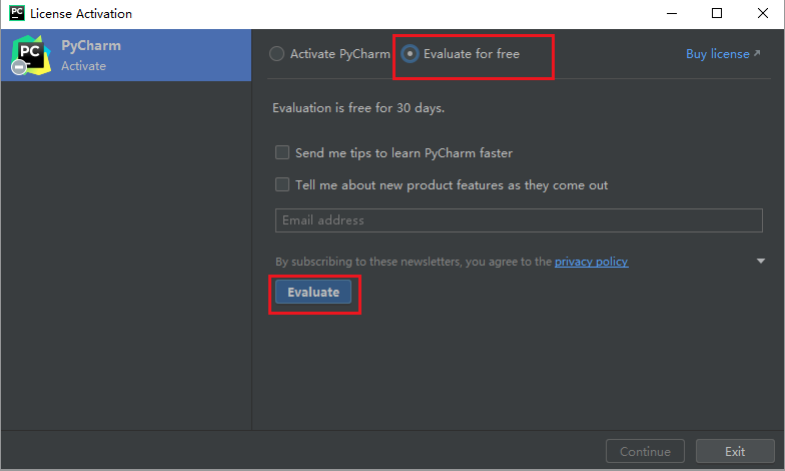Choose the Evaluate for free radio option
785x471 pixels.
coord(410,54)
